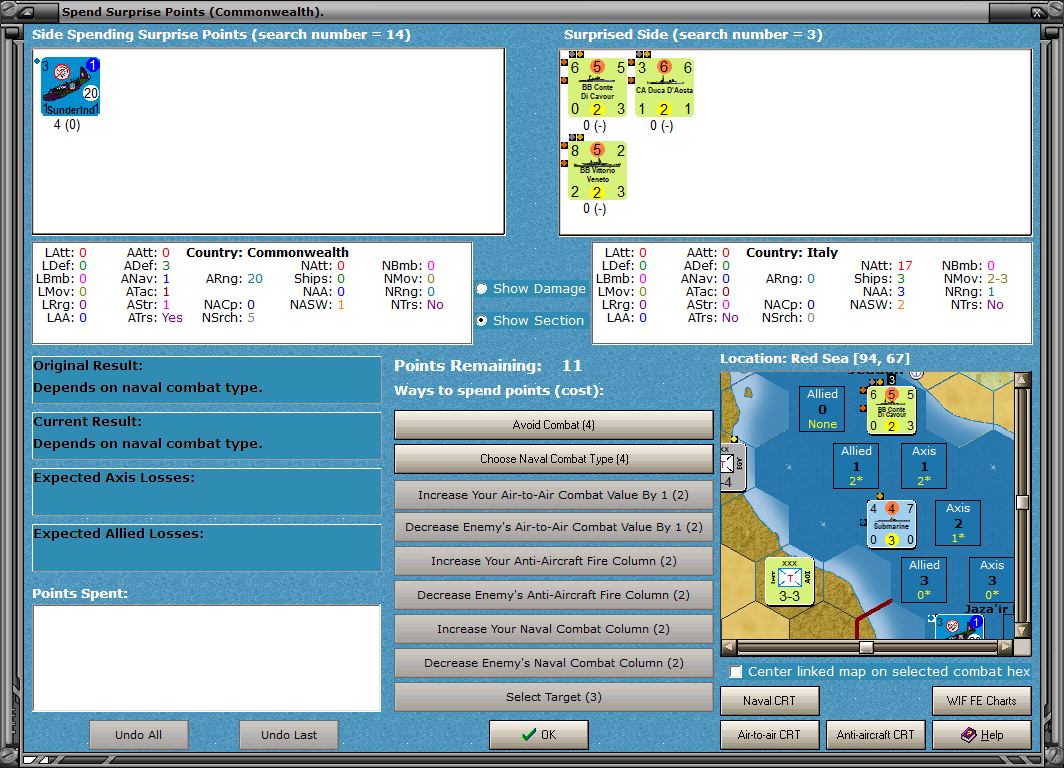
Task: Close the Spend Surprise Points window
Action: pos(1038,12)
